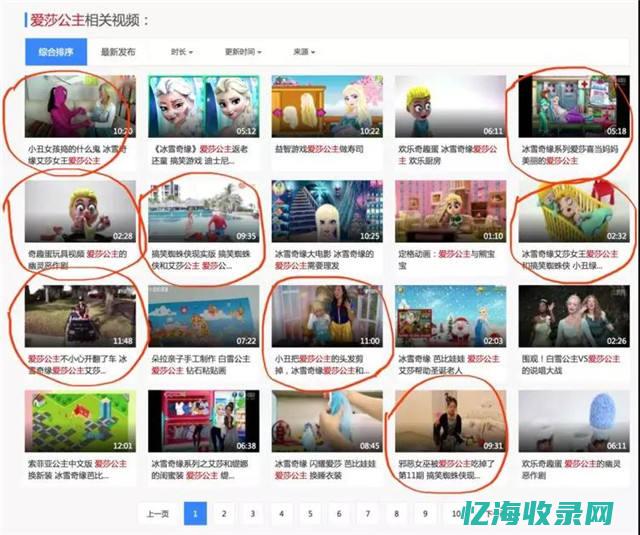Viewport: 640px width, 535px height.
Task: Click bottom-row title 欢乐奇趣蛋 爱莎公主的幽灵恶作剧
Action: [571, 469]
